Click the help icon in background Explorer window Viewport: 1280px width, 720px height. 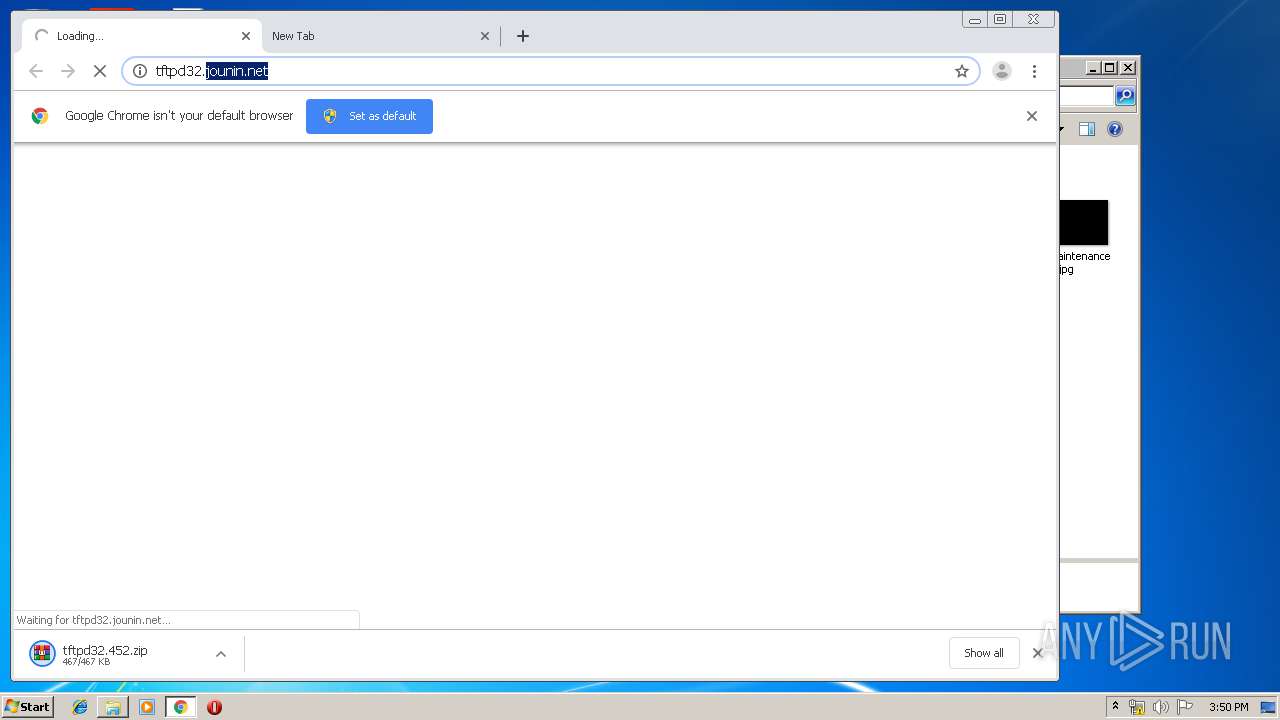[1115, 129]
